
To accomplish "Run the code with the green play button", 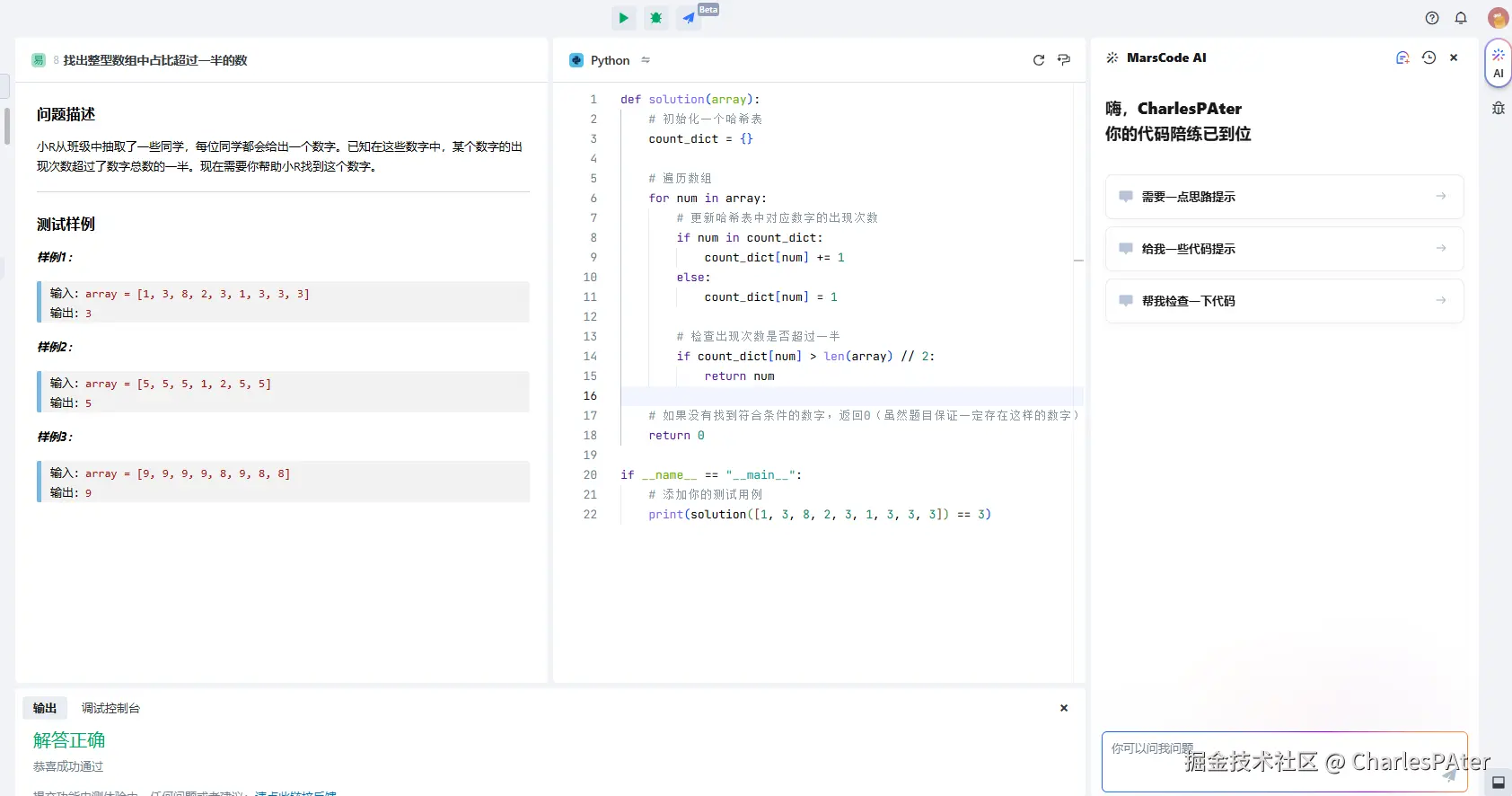I will pos(623,18).
